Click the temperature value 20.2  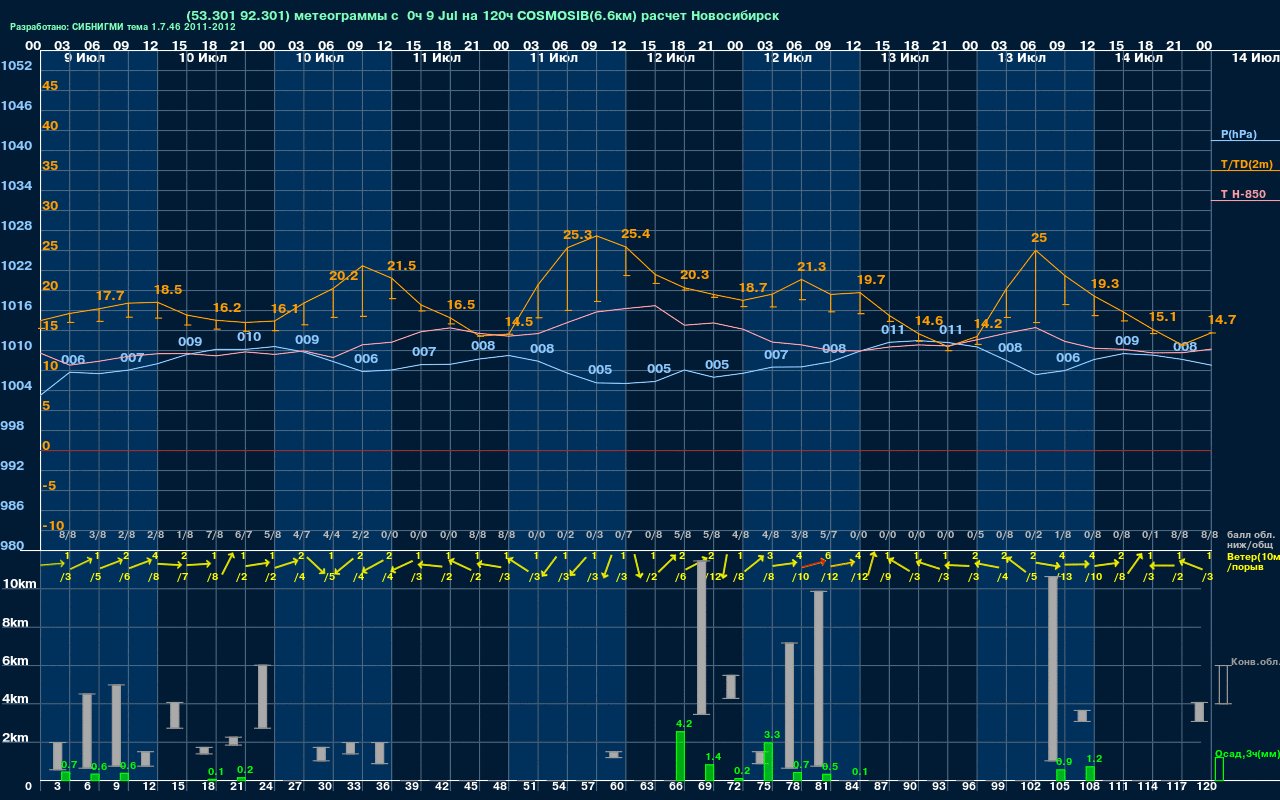(343, 276)
